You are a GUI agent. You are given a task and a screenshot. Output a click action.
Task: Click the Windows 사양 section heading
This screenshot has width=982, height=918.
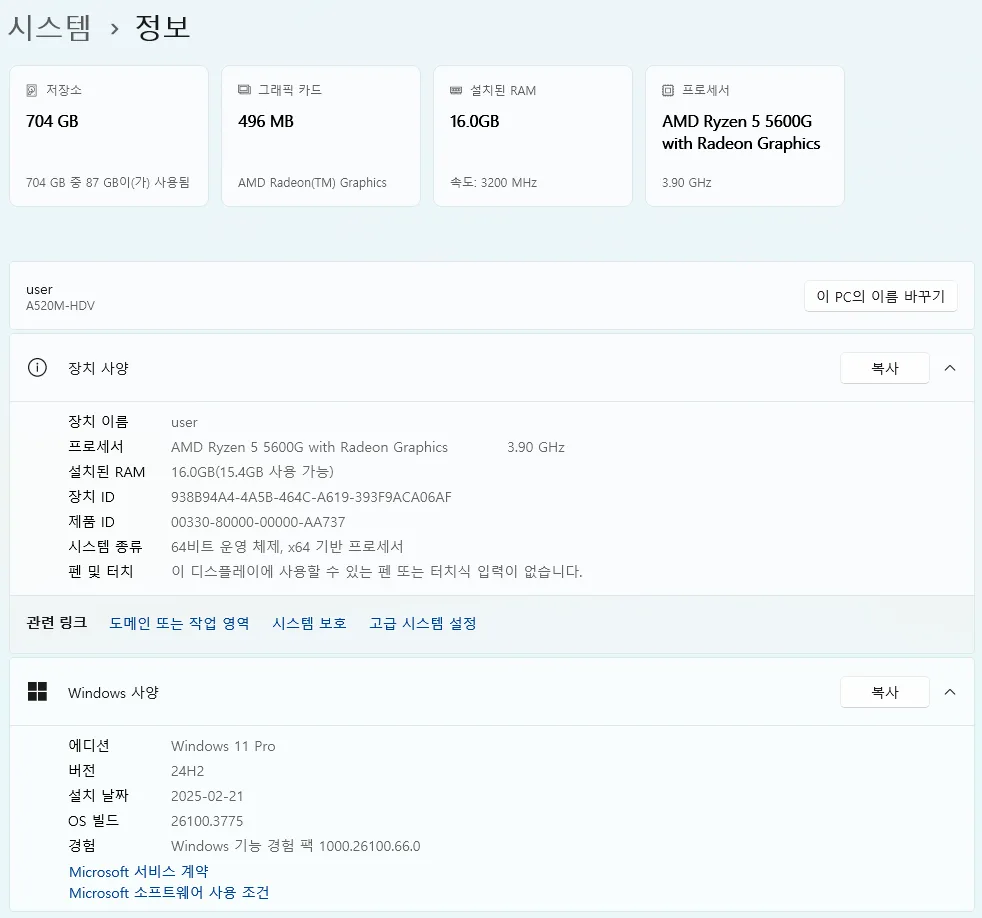point(113,693)
